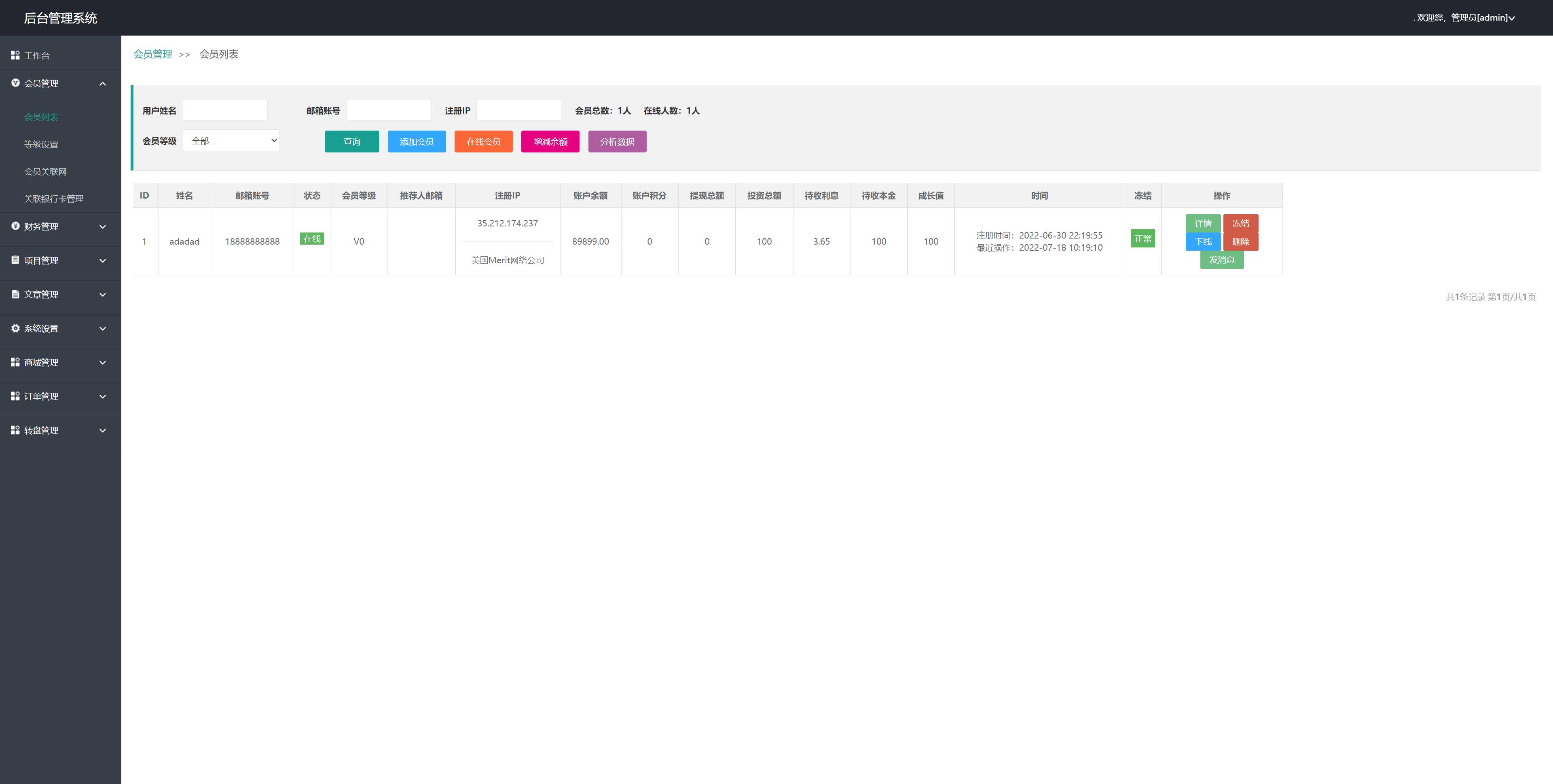Expand the admin user dropdown at top right
Screen dimensions: 1553x784
pos(1511,18)
